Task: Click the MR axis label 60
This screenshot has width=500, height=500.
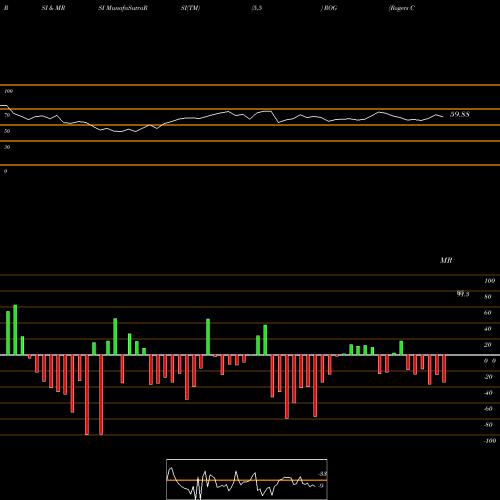Action: point(488,313)
